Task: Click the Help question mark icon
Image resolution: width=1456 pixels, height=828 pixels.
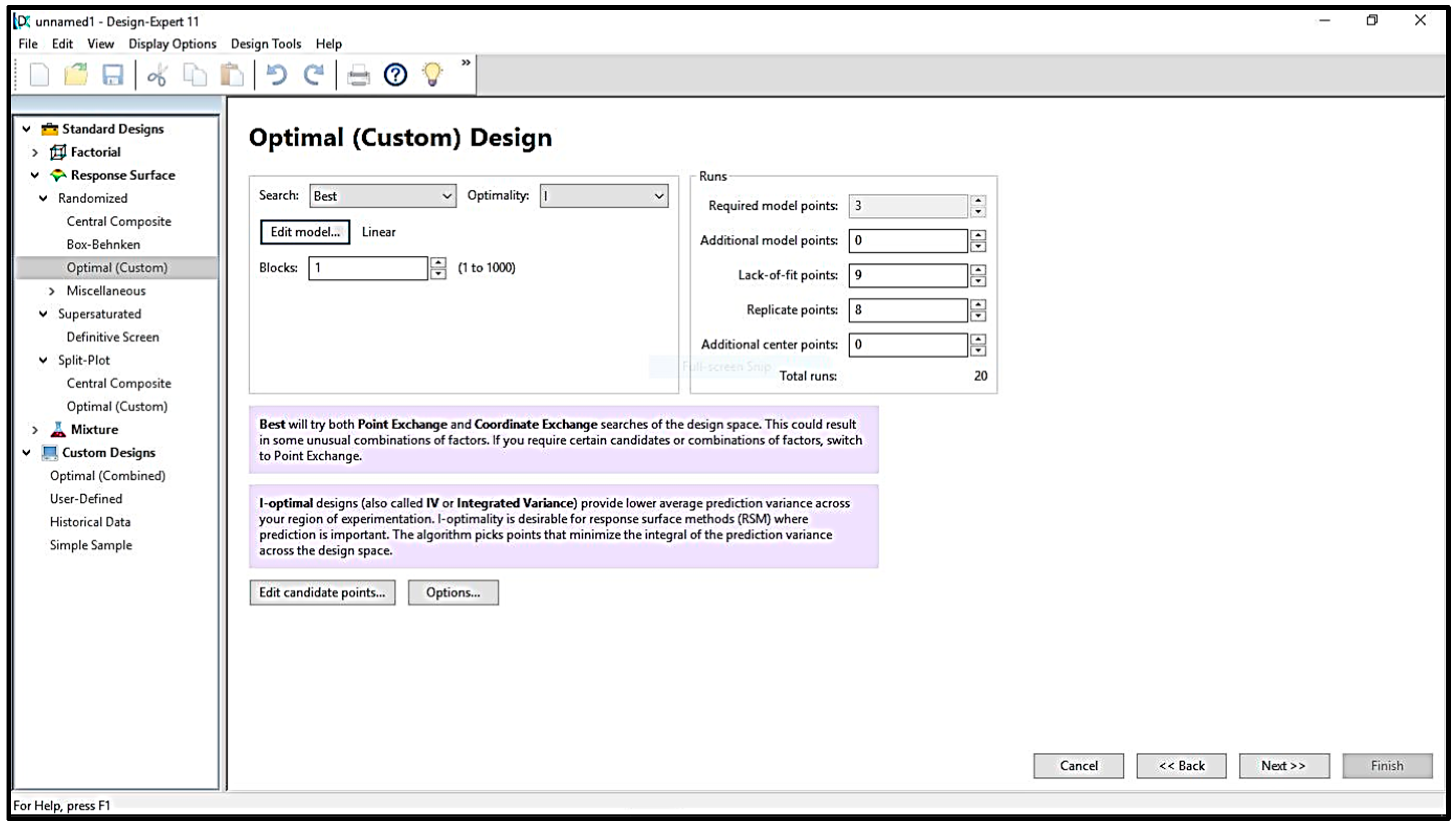Action: point(395,74)
